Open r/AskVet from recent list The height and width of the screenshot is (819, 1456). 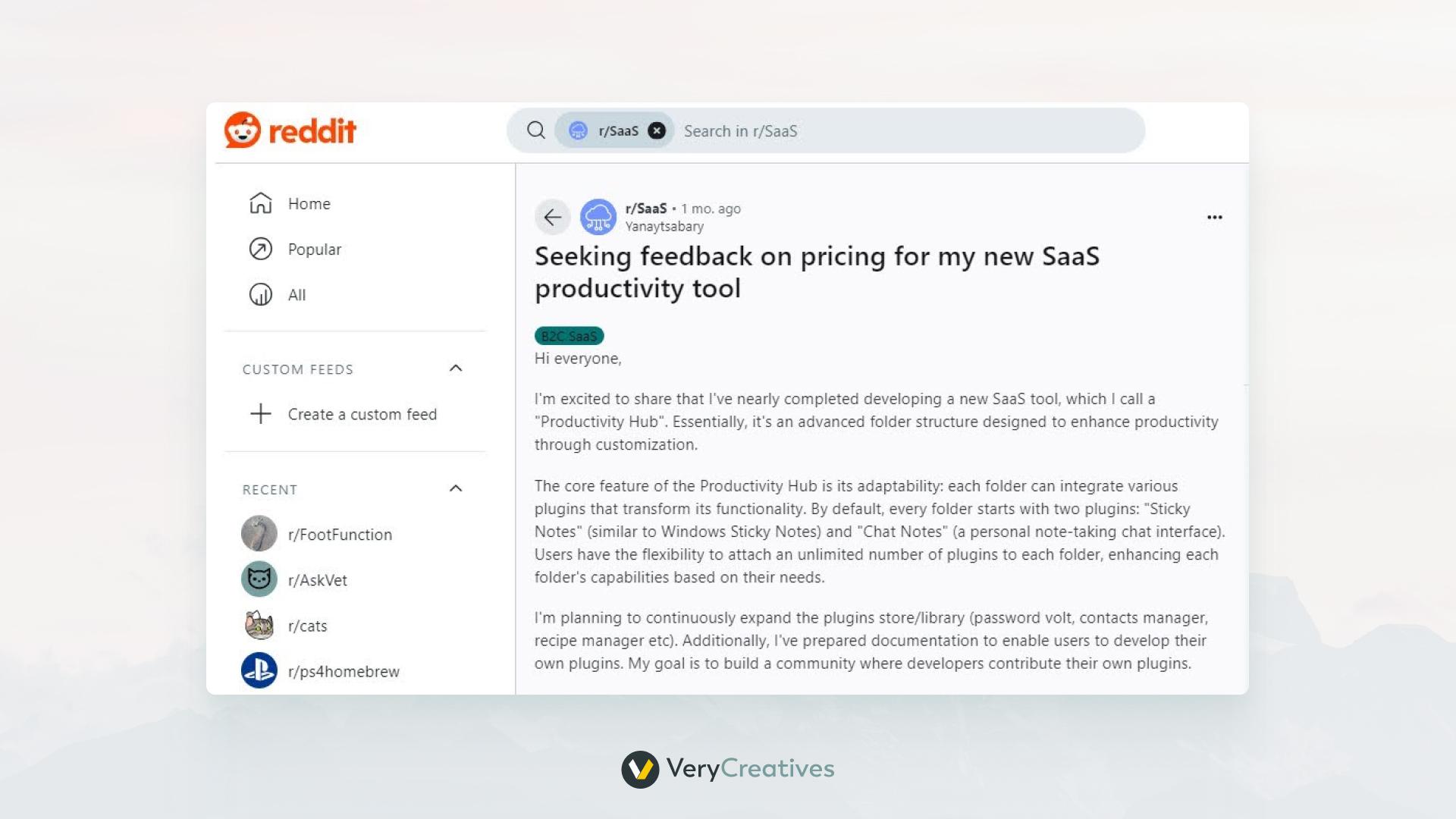coord(317,580)
